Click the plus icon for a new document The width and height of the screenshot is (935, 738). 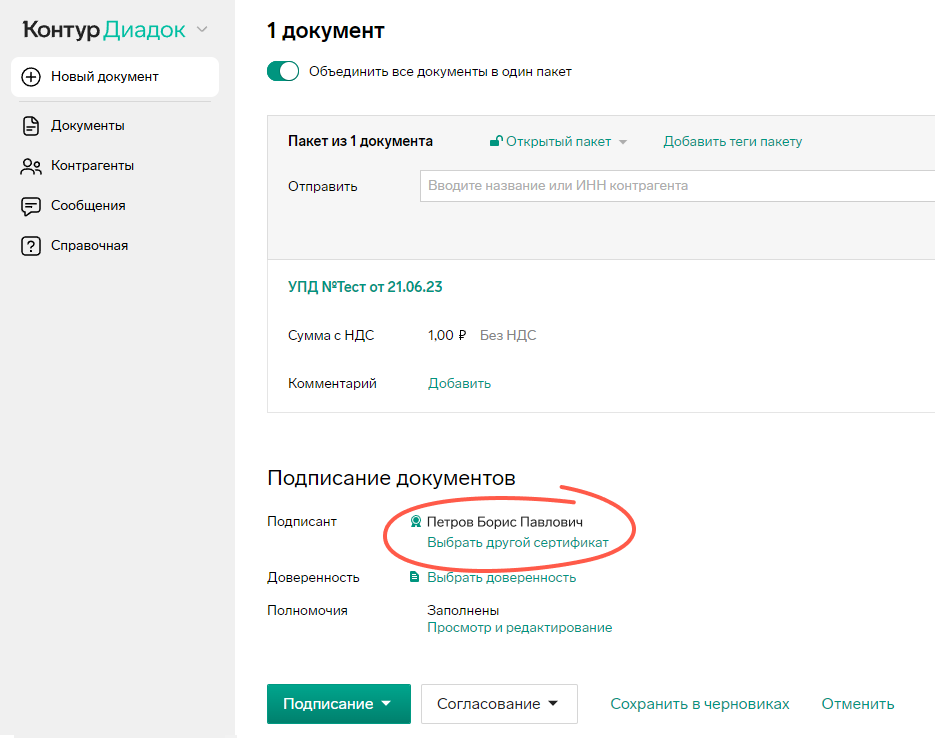[31, 77]
